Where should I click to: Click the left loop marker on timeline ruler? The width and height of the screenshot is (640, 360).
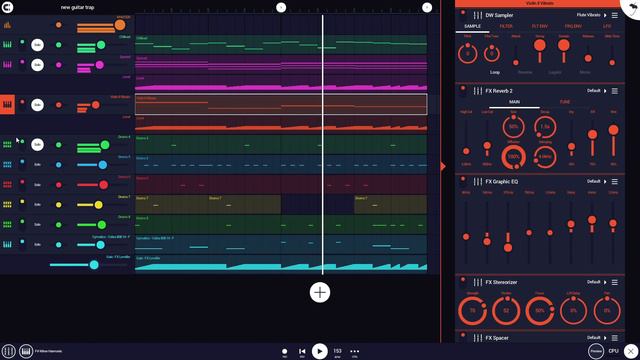coord(281,7)
